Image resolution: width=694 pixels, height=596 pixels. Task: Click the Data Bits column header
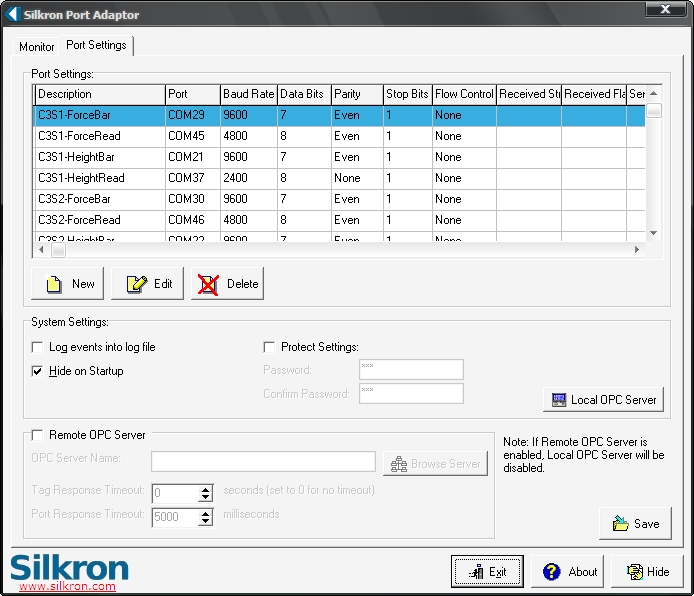304,94
